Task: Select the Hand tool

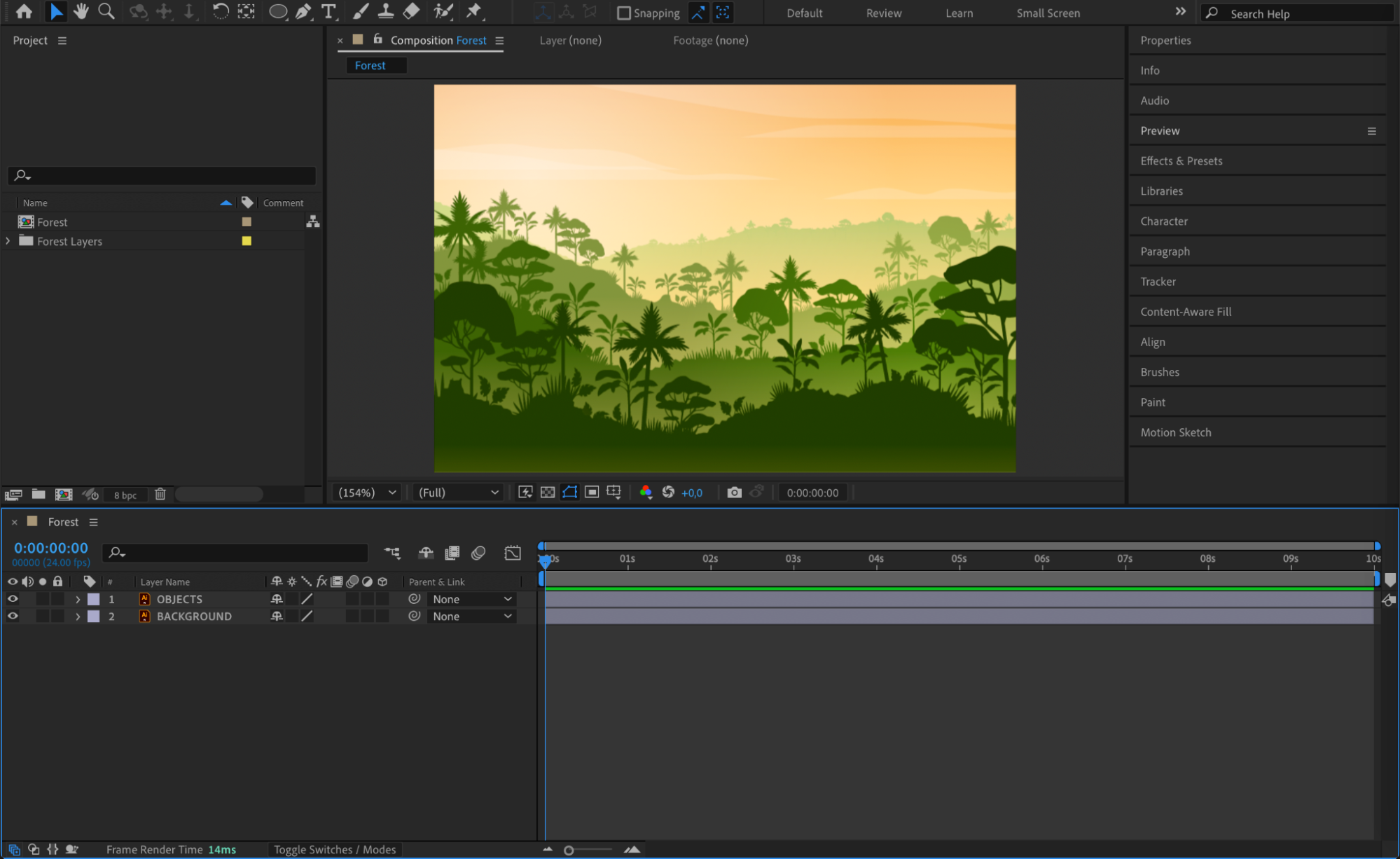Action: [81, 11]
